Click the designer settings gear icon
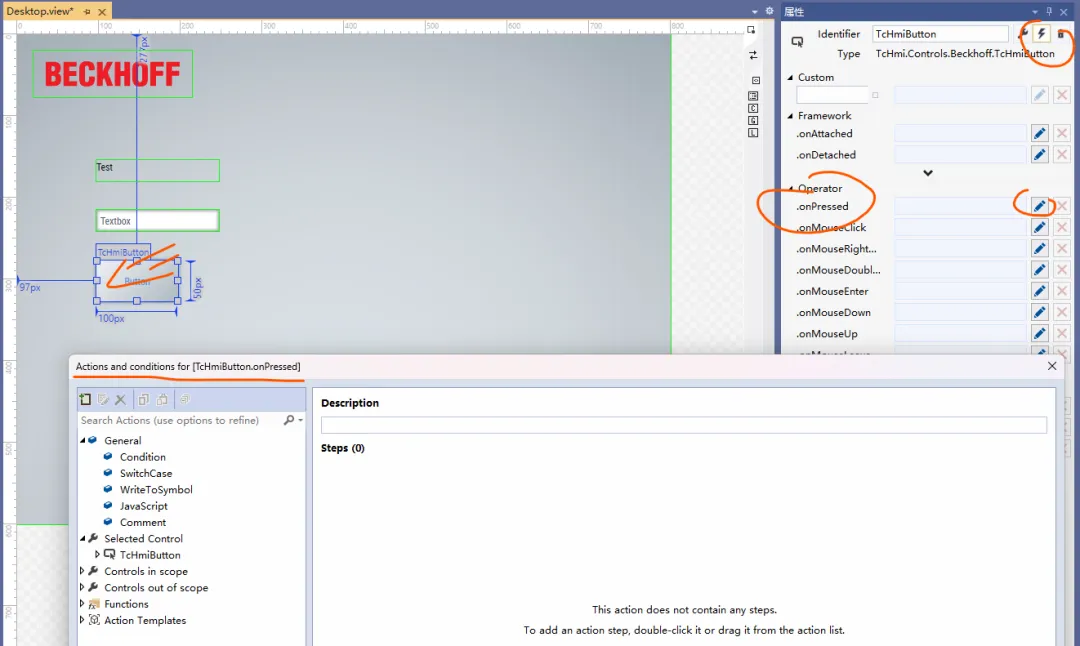 769,11
